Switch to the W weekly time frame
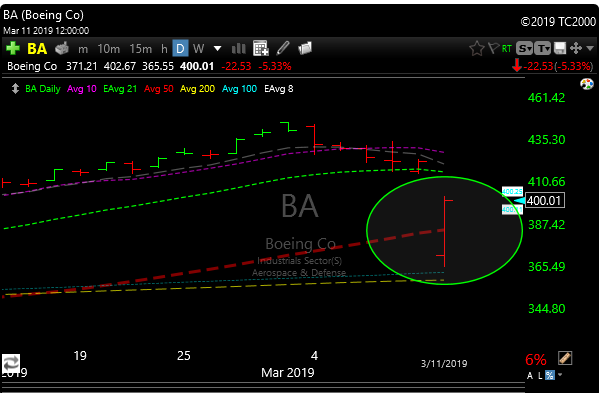Image resolution: width=599 pixels, height=393 pixels. coord(198,49)
